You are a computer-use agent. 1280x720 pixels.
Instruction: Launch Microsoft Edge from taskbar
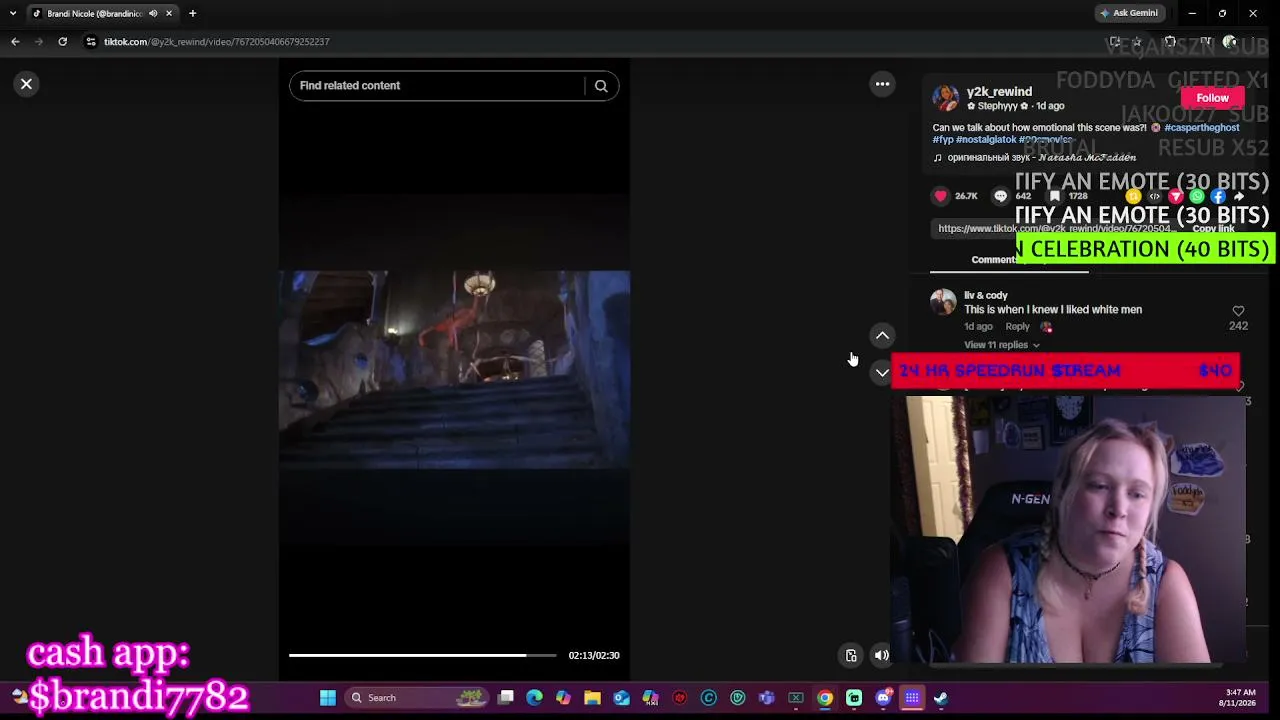535,698
